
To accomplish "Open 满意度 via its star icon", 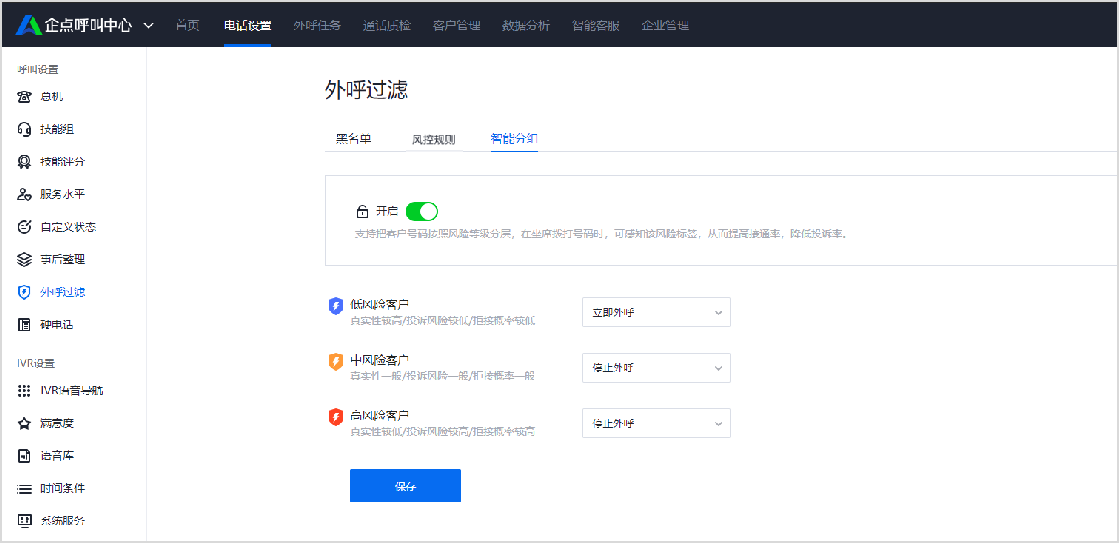I will click(x=25, y=423).
